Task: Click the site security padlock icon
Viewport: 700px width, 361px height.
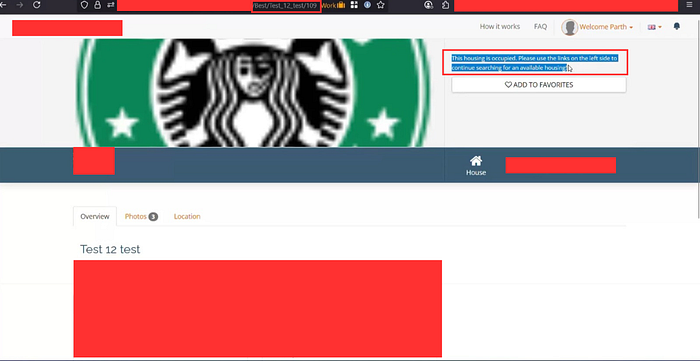Action: [97, 5]
